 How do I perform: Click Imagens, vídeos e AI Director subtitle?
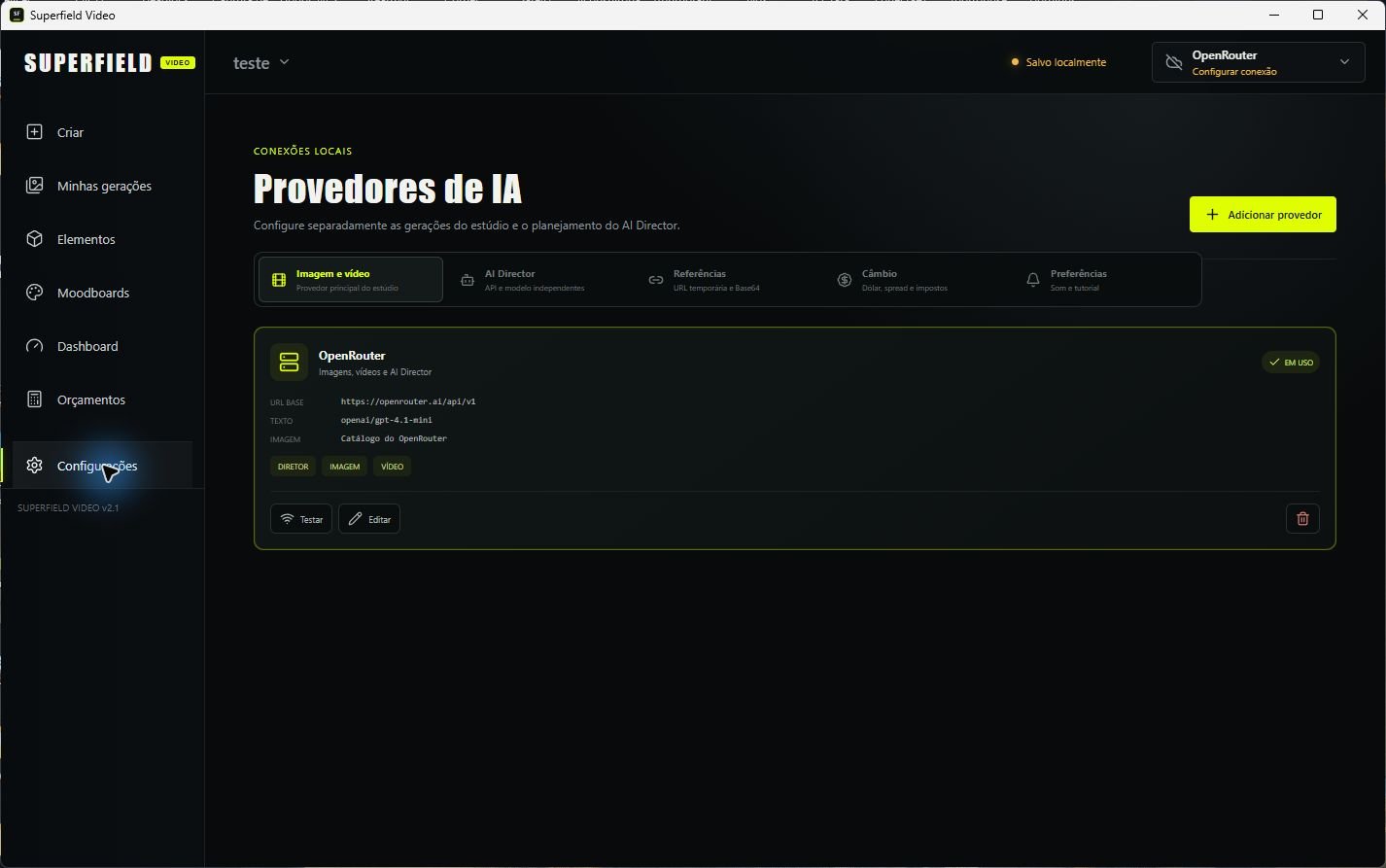coord(375,372)
